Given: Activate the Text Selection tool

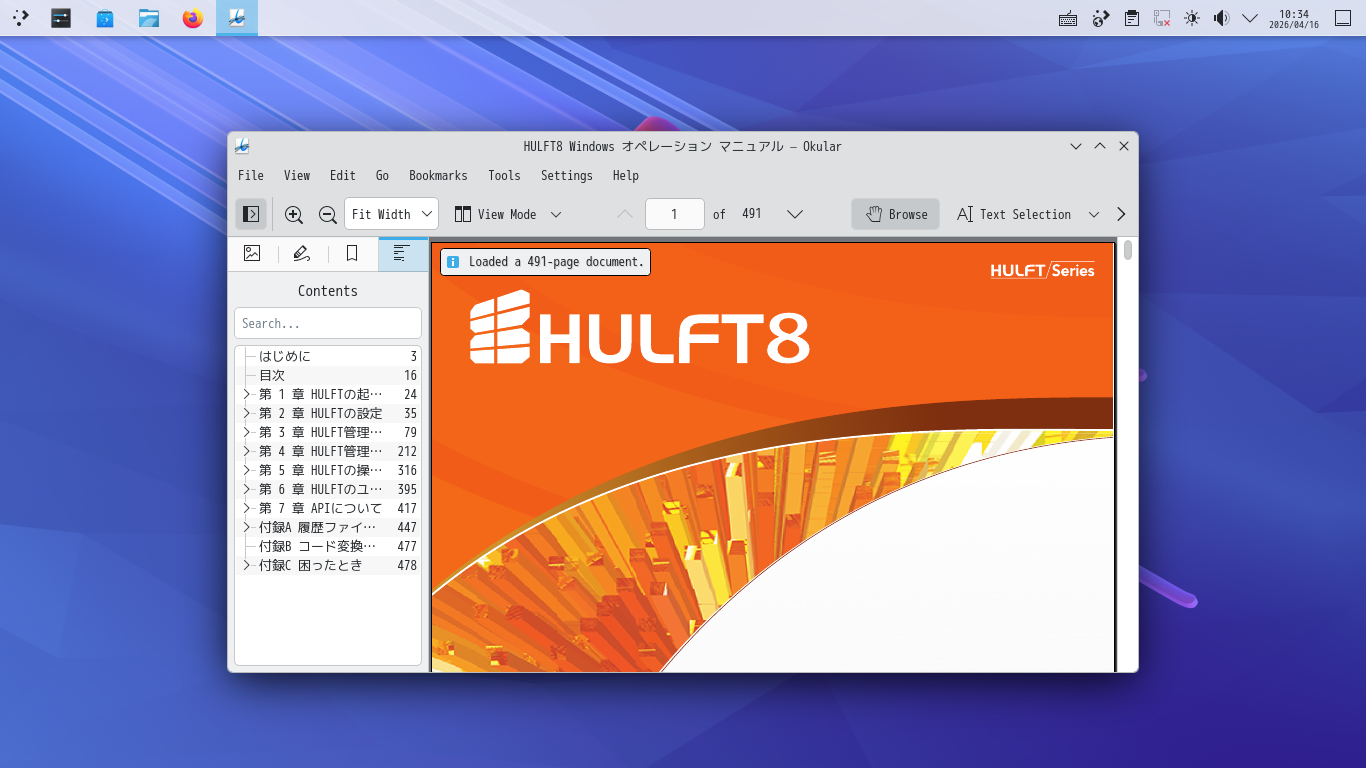Looking at the screenshot, I should pos(1014,214).
